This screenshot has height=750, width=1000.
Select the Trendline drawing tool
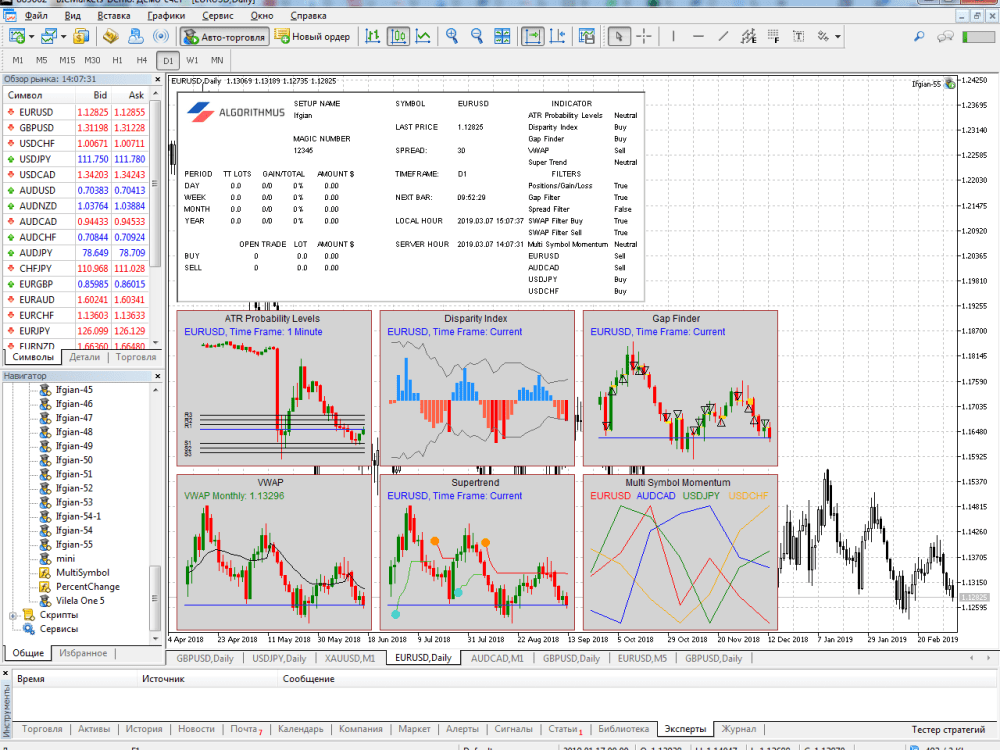723,36
